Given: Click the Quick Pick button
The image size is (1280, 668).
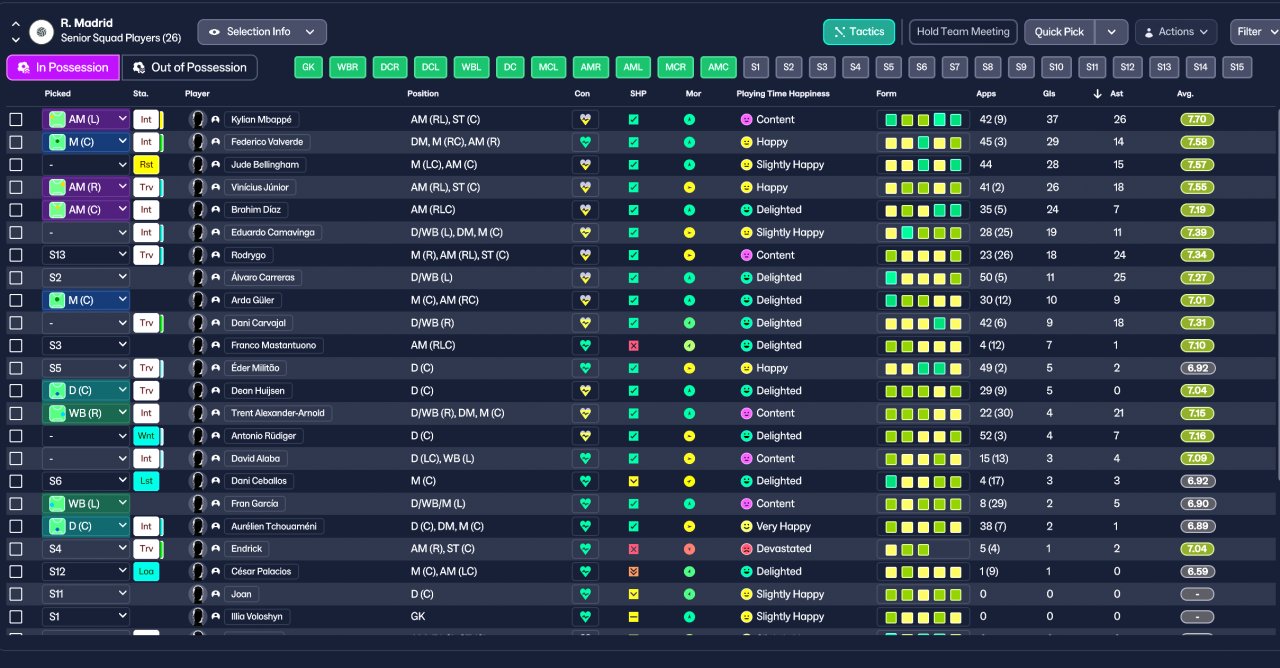Looking at the screenshot, I should coord(1060,32).
